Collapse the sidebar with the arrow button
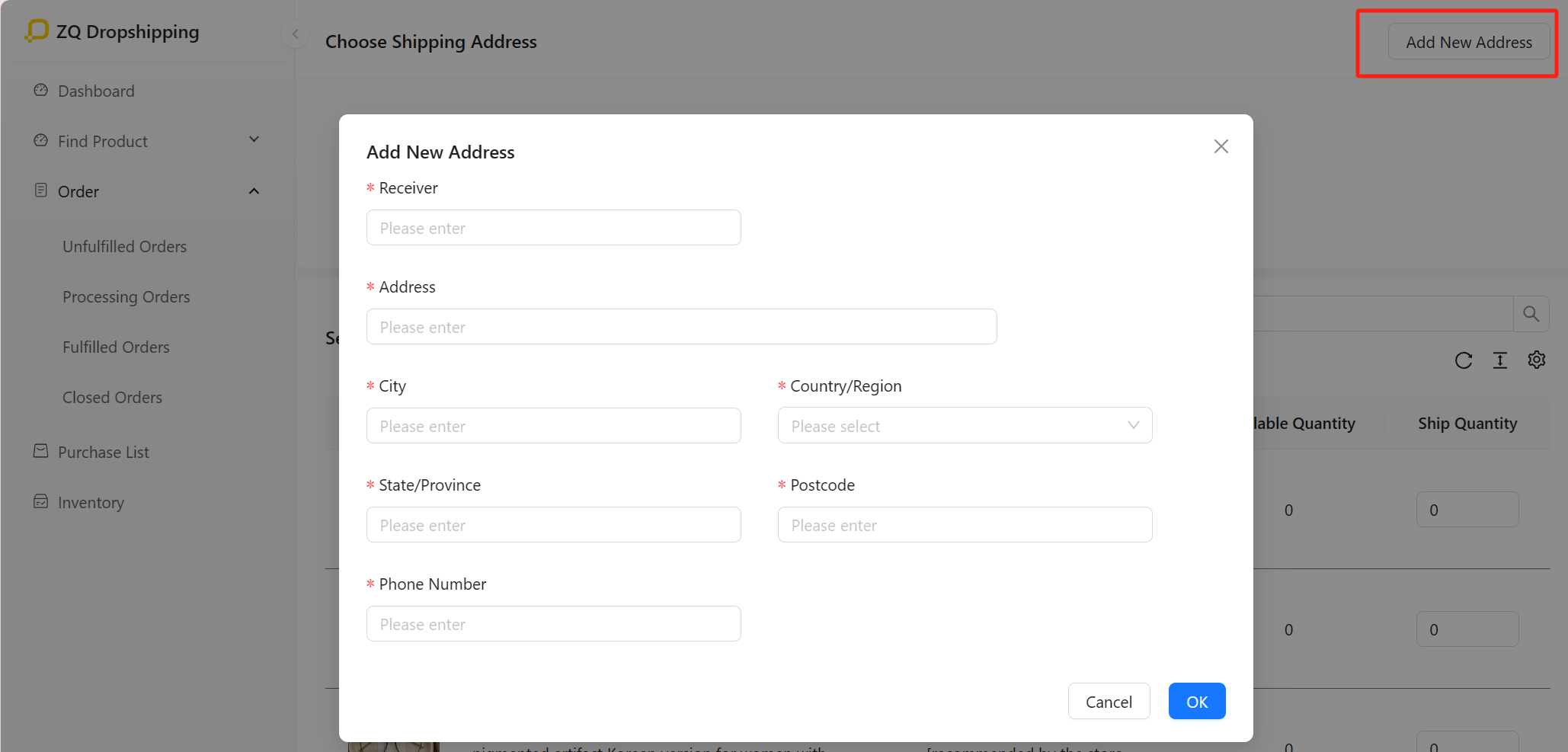 (x=295, y=34)
